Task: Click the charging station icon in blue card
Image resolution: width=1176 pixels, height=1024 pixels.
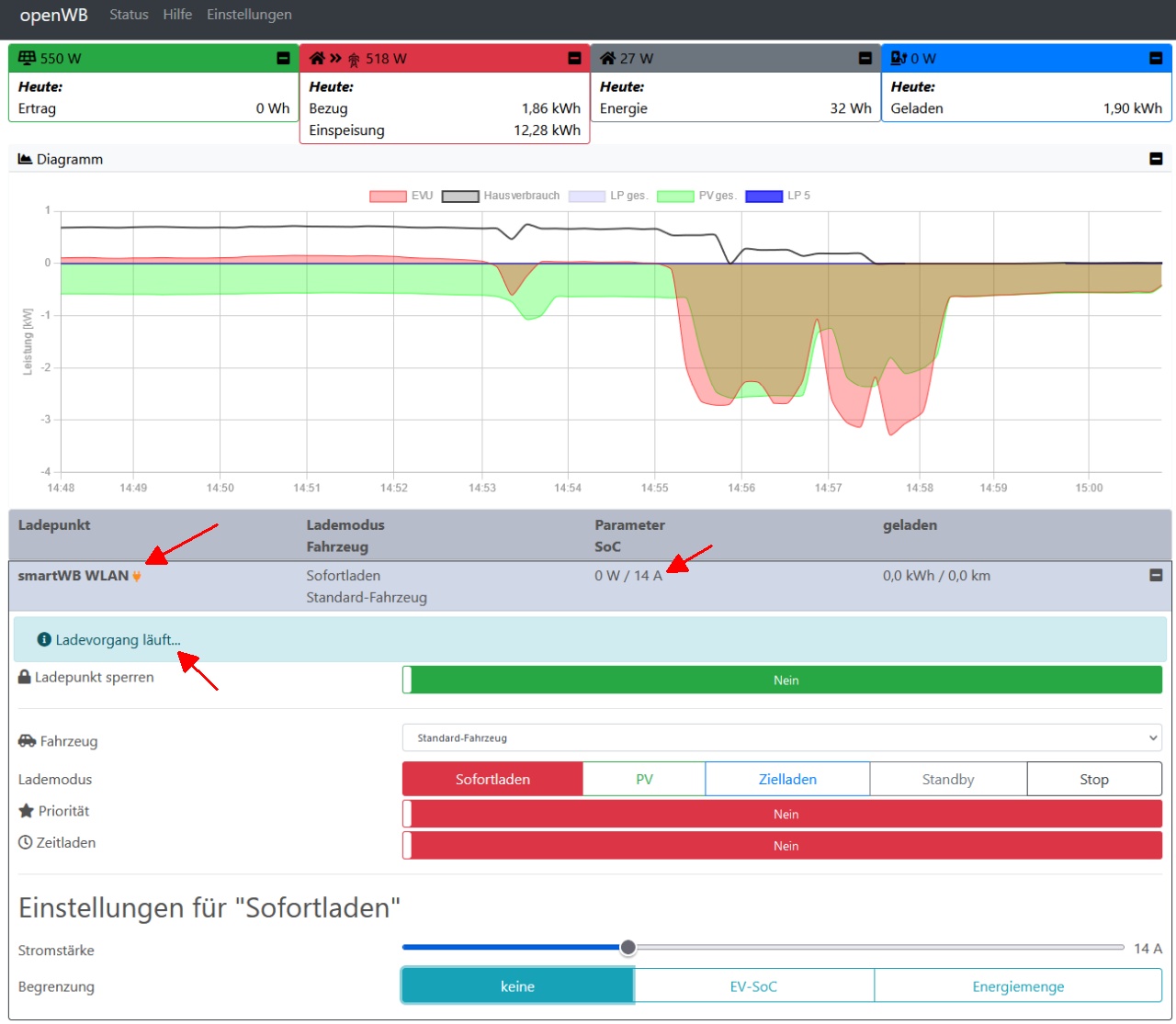Action: click(x=899, y=58)
